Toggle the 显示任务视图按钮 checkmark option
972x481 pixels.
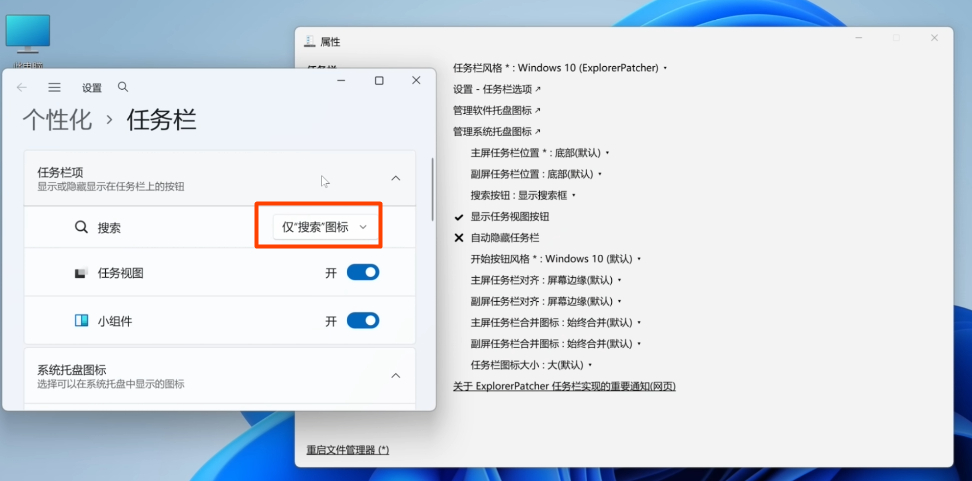tap(501, 217)
